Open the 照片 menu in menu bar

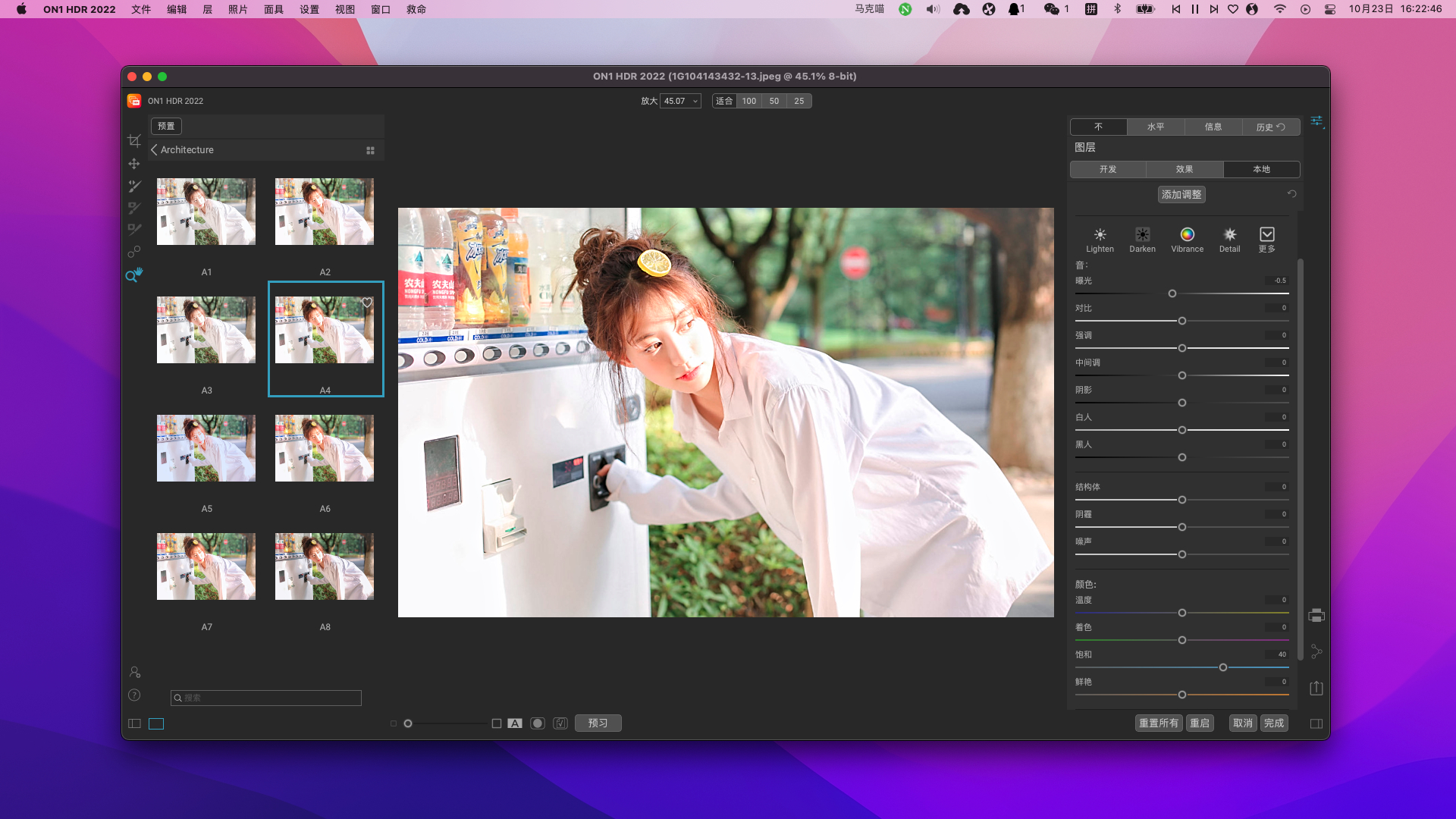[237, 9]
